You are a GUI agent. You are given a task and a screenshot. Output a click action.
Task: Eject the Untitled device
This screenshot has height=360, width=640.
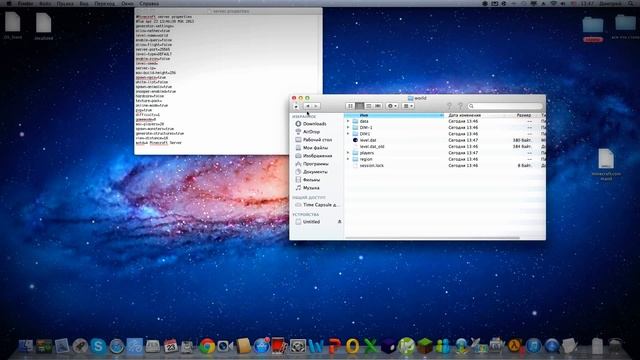(339, 222)
